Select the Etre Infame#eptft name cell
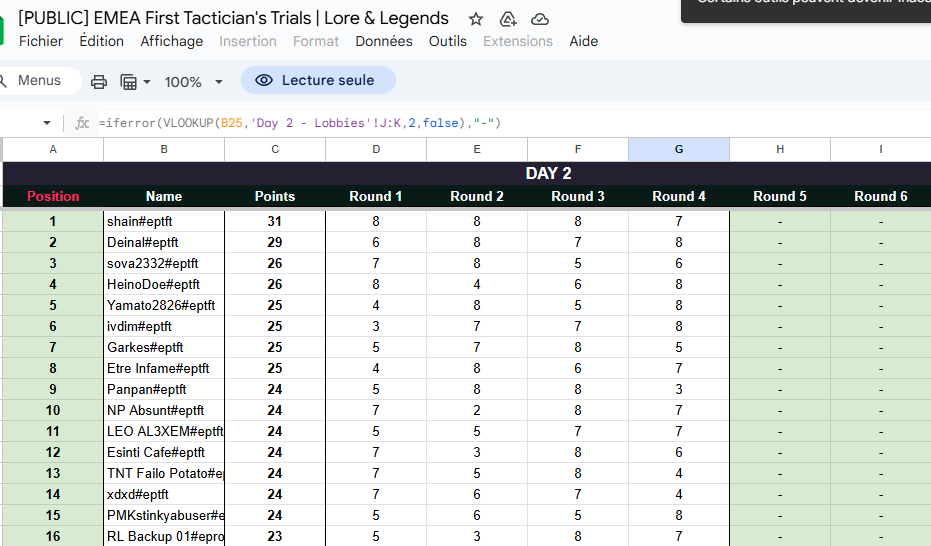Screen dimensions: 931x546 click(164, 368)
